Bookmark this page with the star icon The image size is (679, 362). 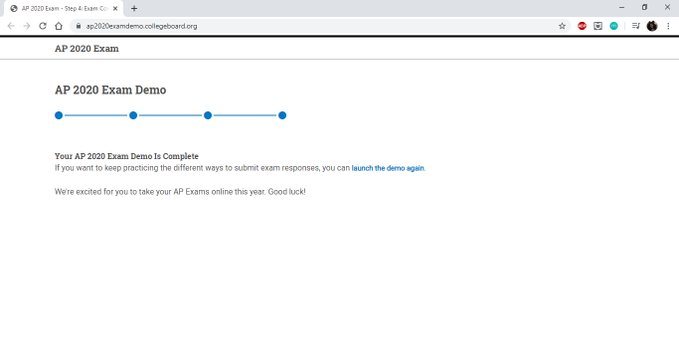click(562, 26)
